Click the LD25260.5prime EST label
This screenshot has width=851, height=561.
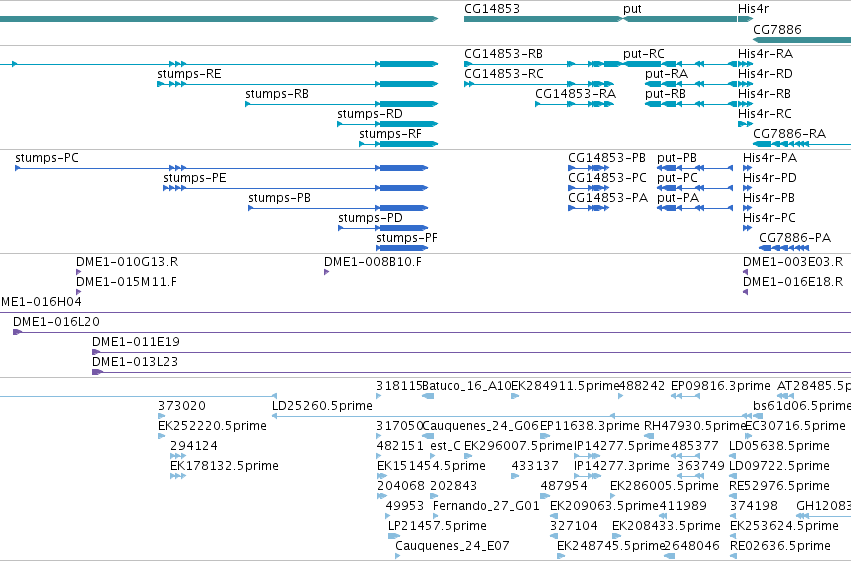322,406
